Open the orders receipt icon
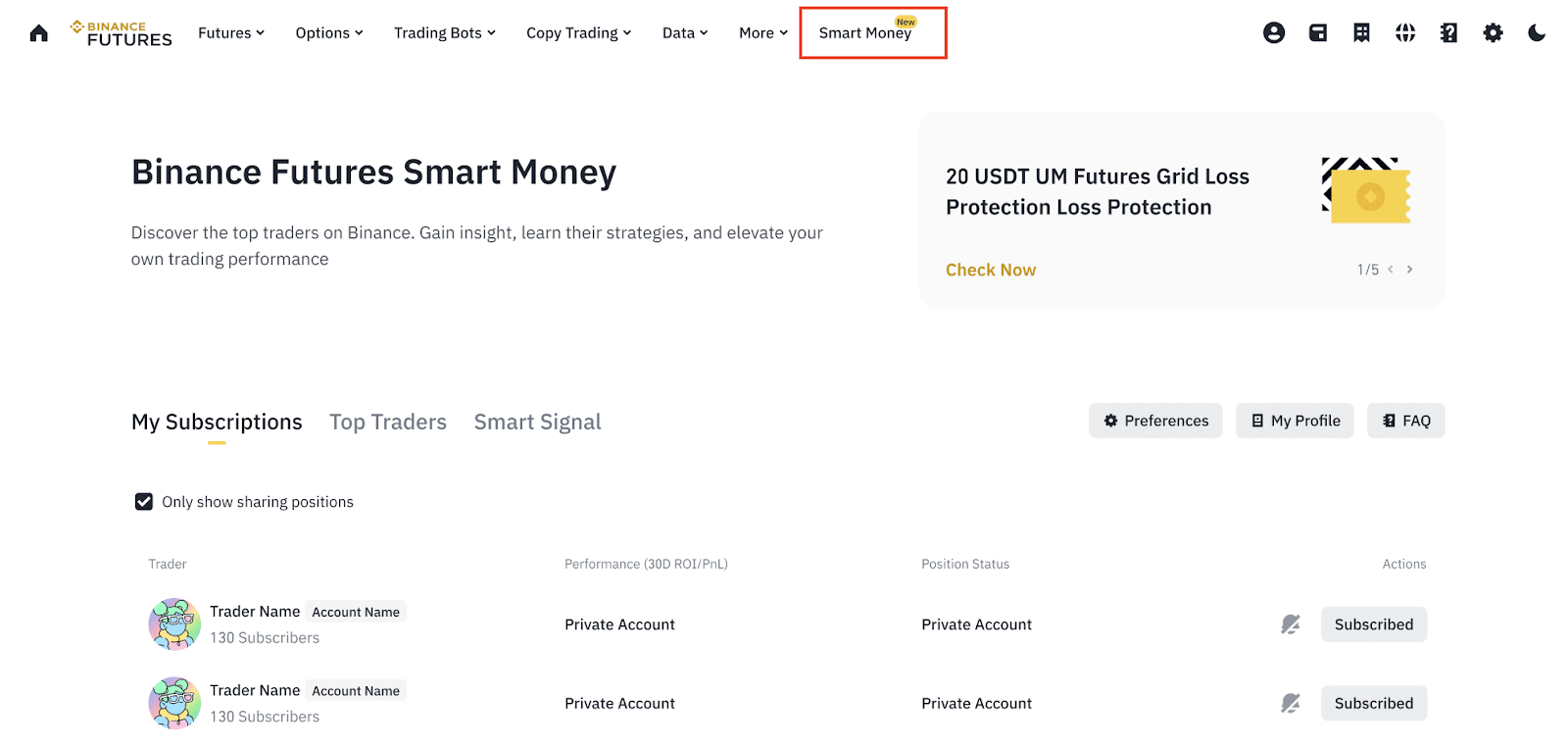Image resolution: width=1568 pixels, height=748 pixels. (1361, 33)
